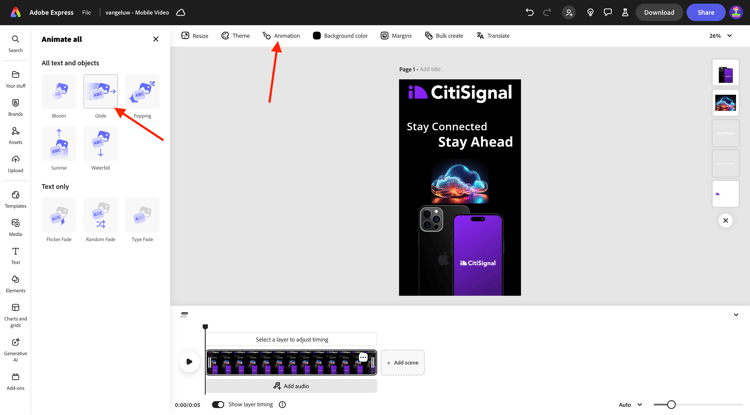The width and height of the screenshot is (750, 415).
Task: Select the last page thumbnail
Action: pyautogui.click(x=726, y=194)
